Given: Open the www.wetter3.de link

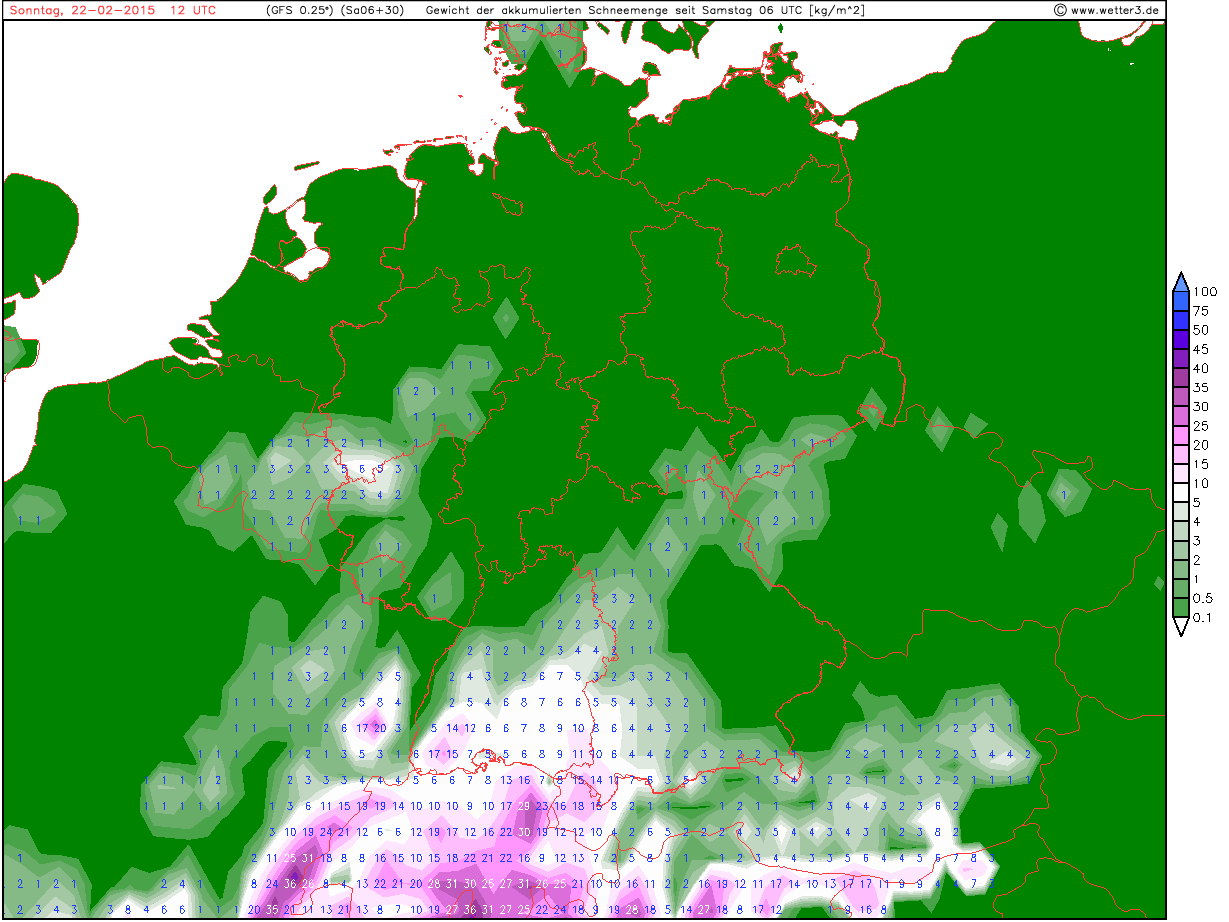Looking at the screenshot, I should (x=1114, y=10).
